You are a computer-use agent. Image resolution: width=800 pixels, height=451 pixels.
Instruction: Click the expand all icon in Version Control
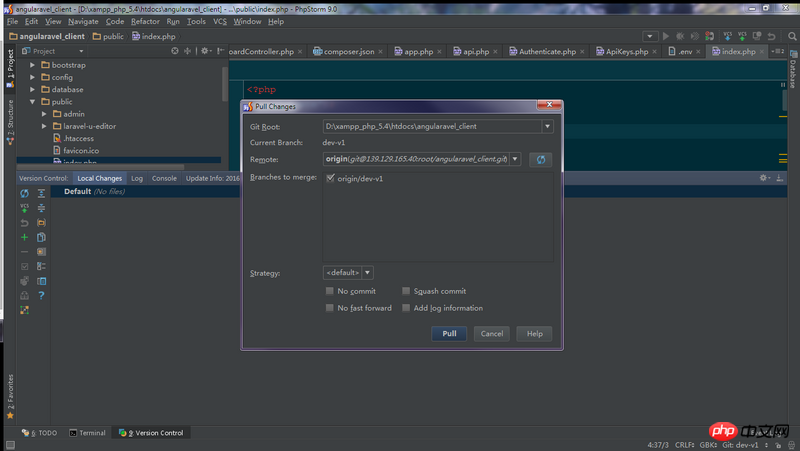click(41, 193)
